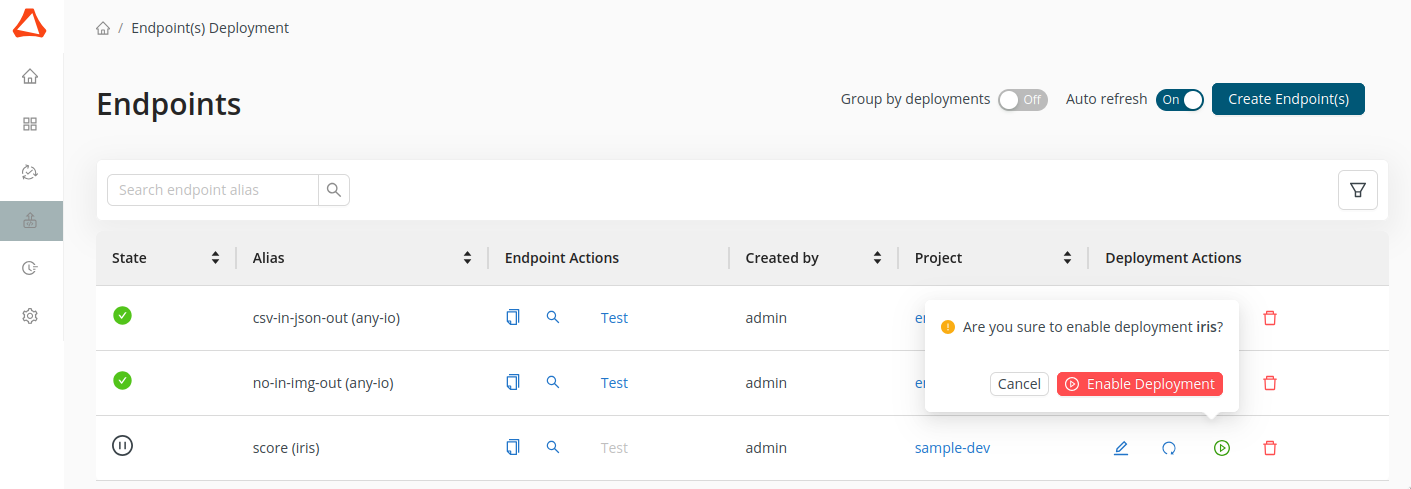Sort the table by State column

click(215, 258)
